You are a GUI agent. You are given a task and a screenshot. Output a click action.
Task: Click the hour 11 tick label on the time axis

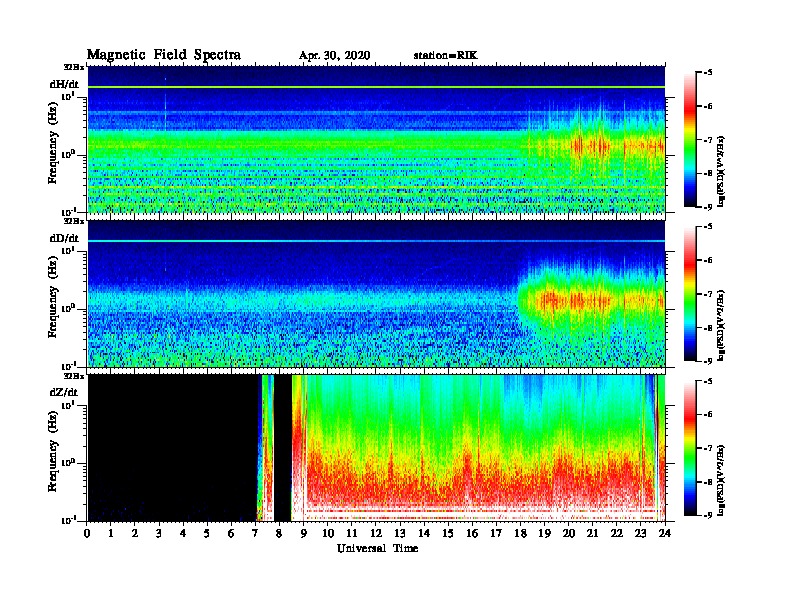[x=352, y=533]
